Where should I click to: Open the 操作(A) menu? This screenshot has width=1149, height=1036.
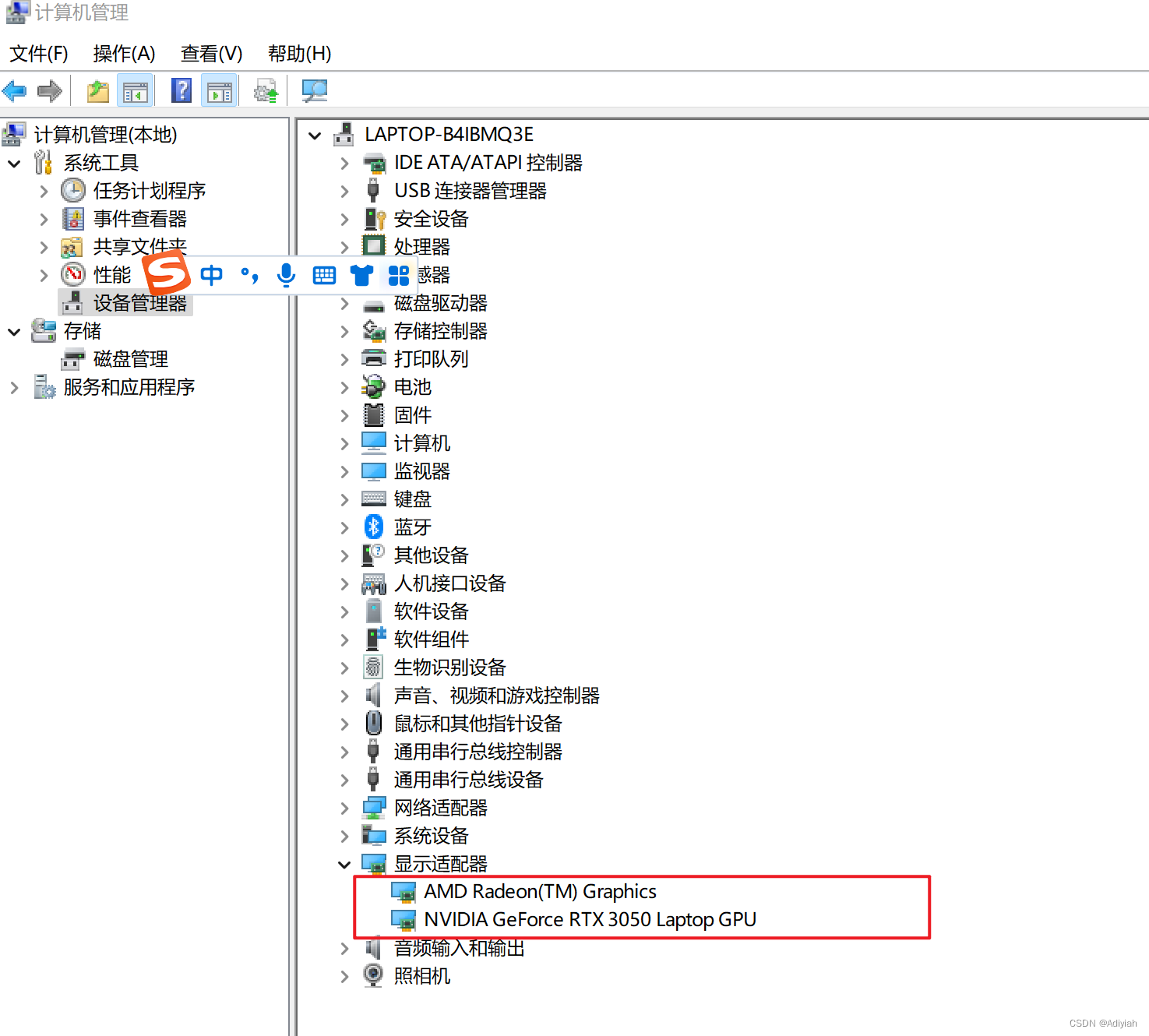[125, 54]
